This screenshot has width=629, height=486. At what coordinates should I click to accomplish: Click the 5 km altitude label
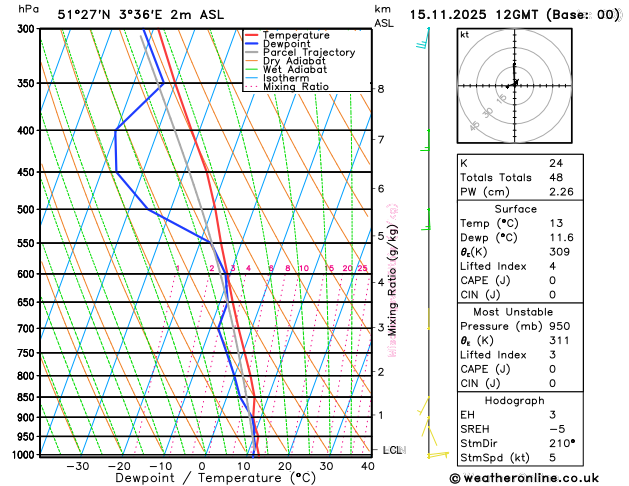click(x=381, y=236)
